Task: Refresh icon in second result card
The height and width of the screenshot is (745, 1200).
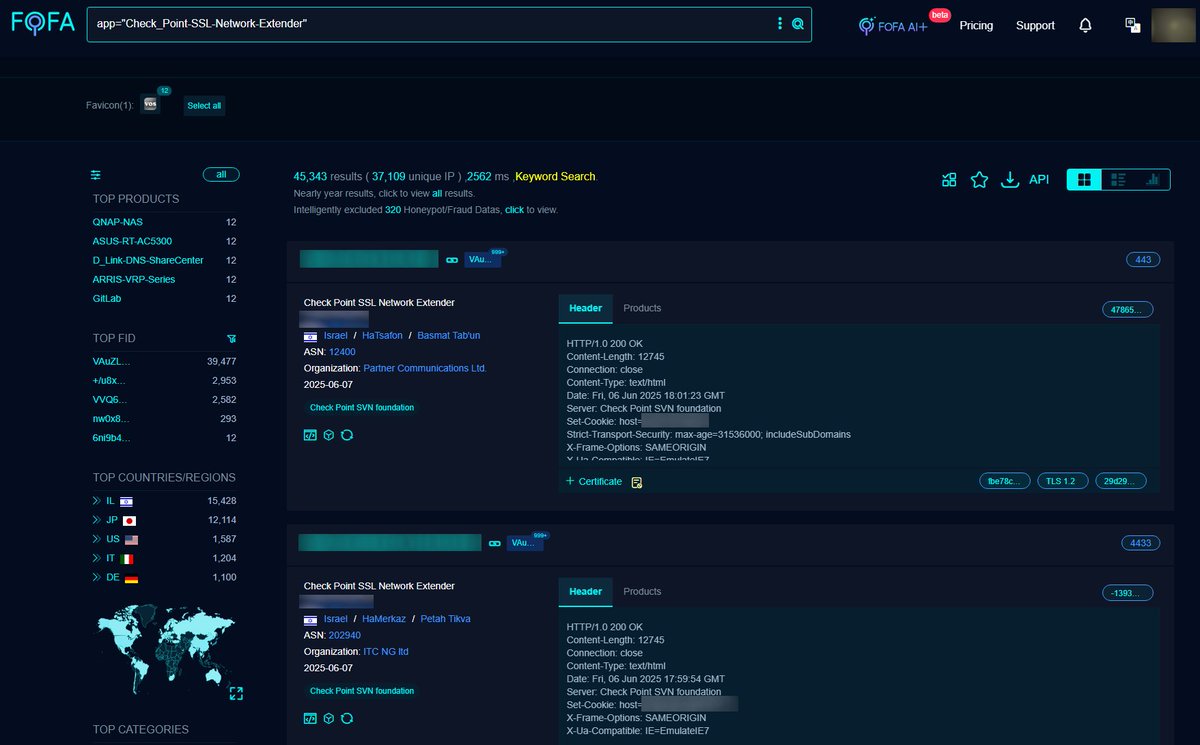Action: pyautogui.click(x=347, y=718)
